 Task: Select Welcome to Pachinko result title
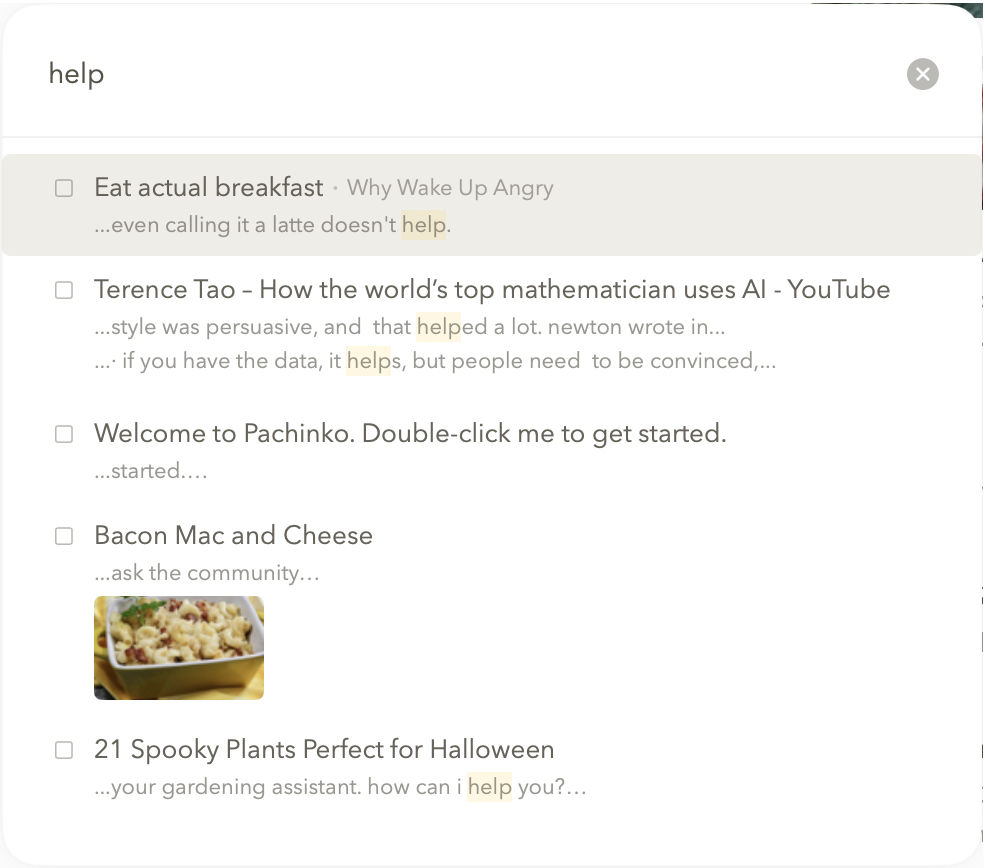tap(409, 434)
